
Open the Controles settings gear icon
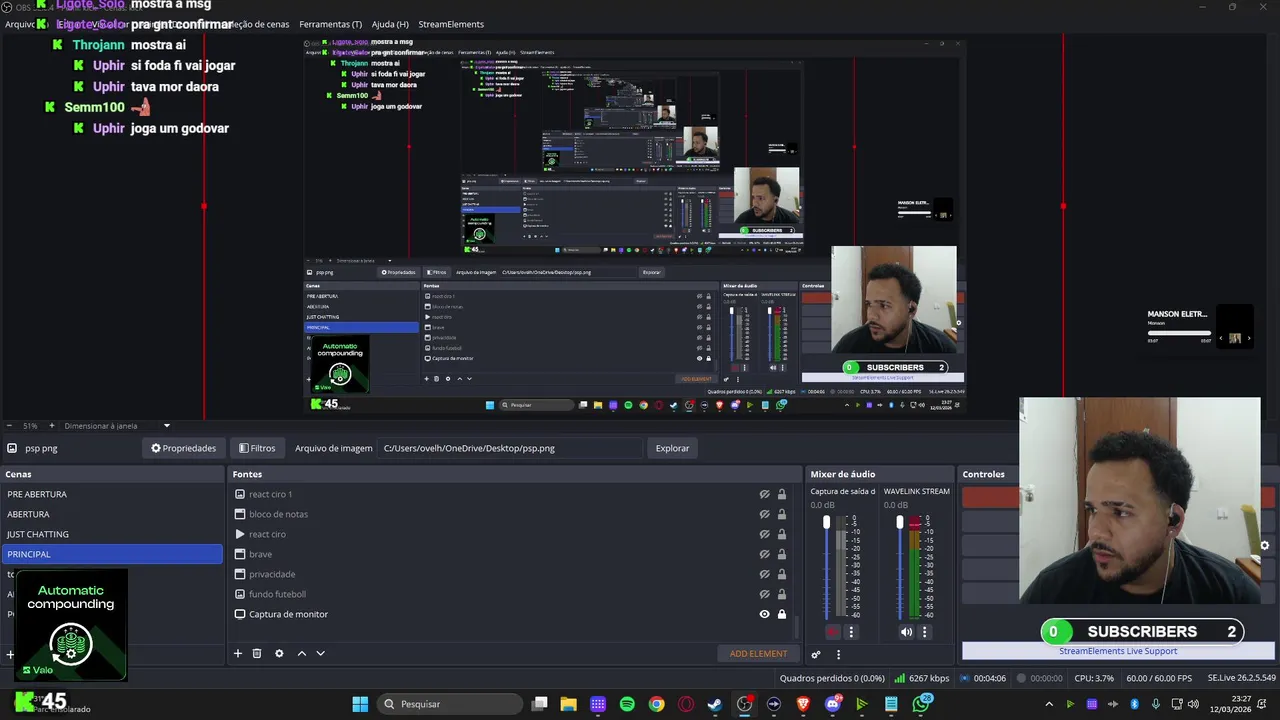click(1264, 546)
